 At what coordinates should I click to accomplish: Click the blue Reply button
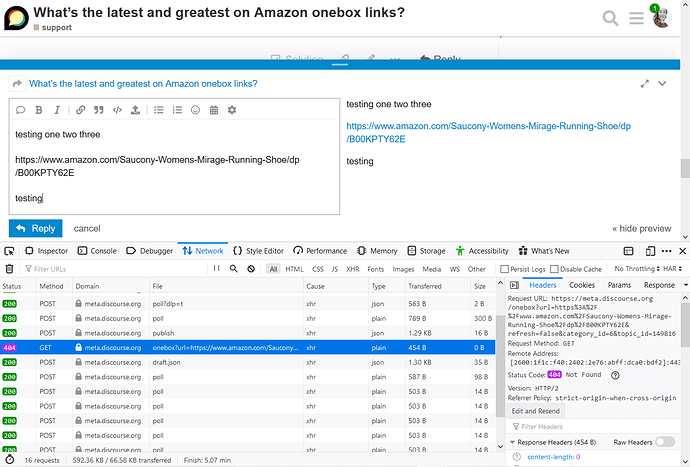point(36,228)
